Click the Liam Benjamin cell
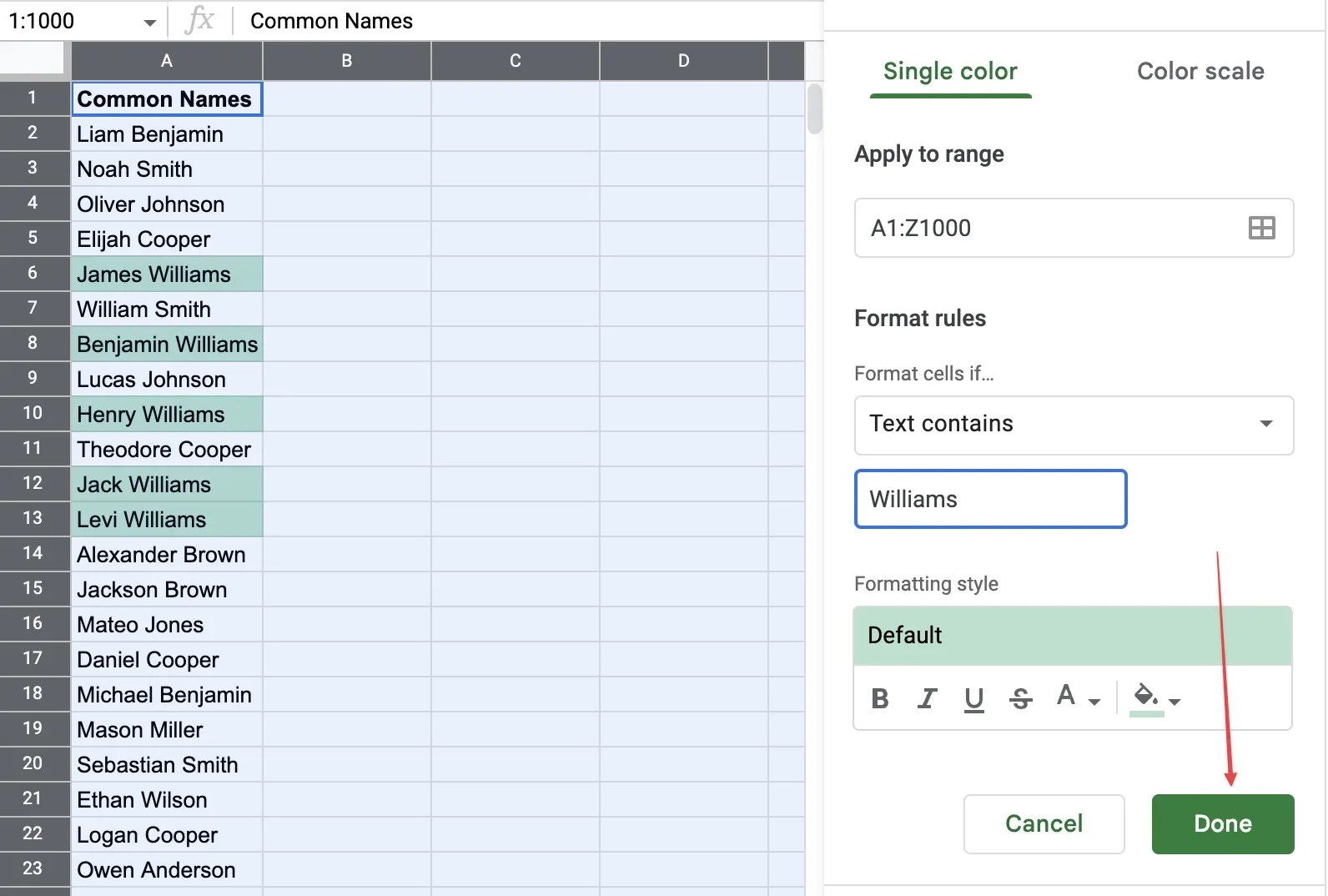Viewport: 1328px width, 896px height. click(167, 133)
